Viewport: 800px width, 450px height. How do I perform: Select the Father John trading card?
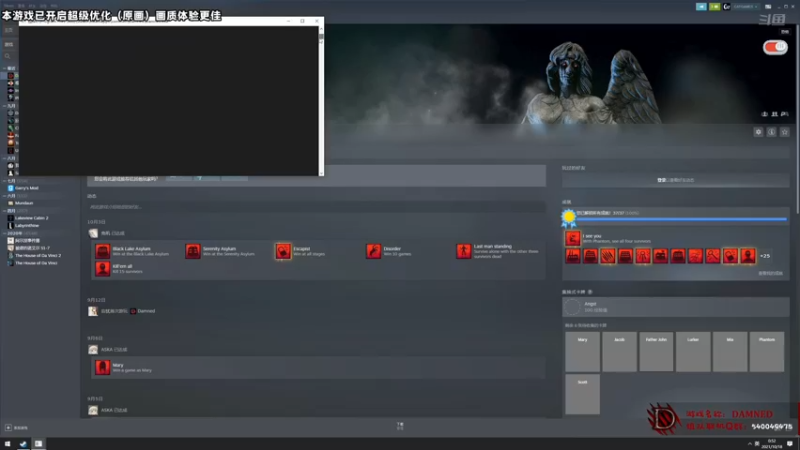tap(656, 352)
